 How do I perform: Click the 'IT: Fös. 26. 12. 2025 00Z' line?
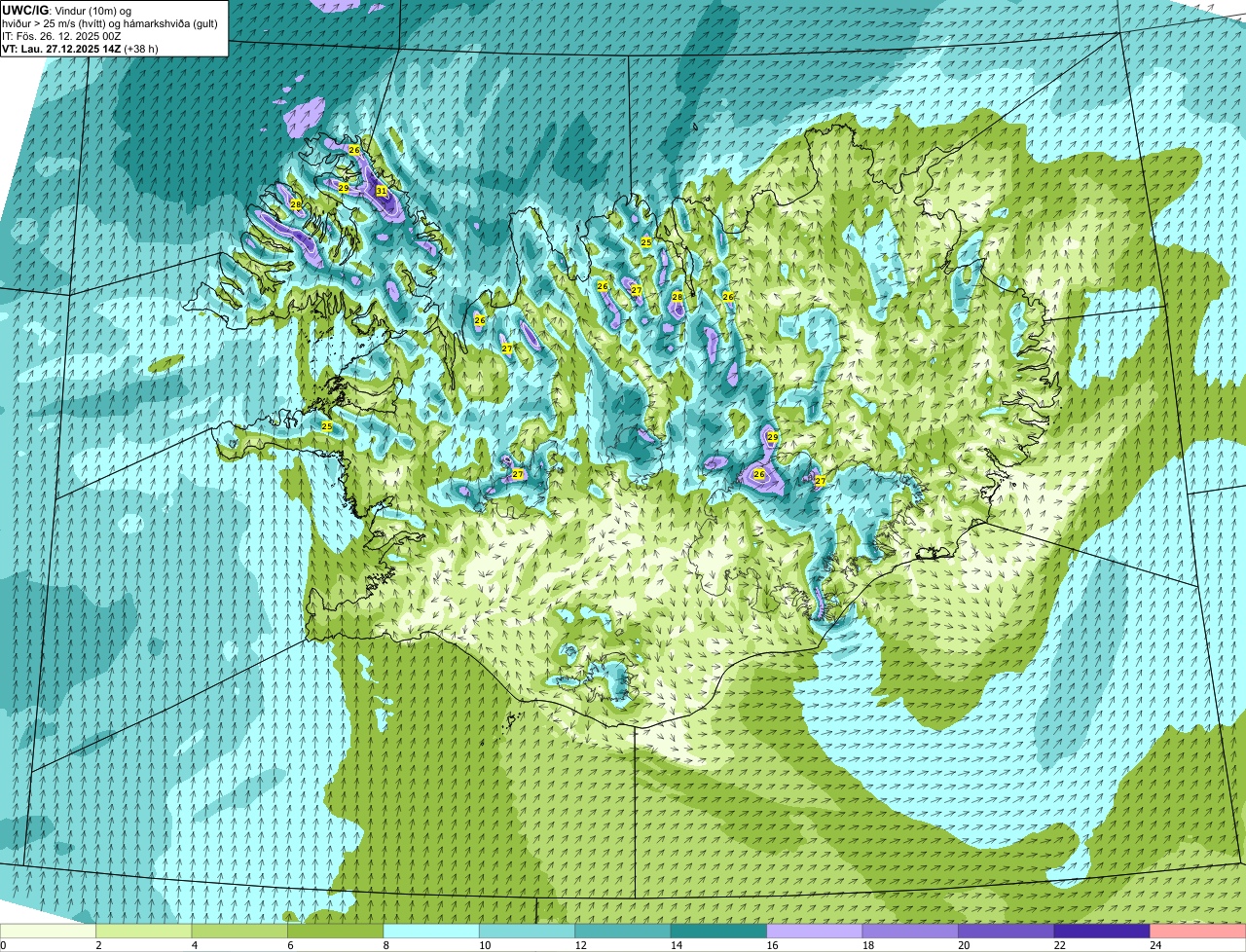(61, 36)
